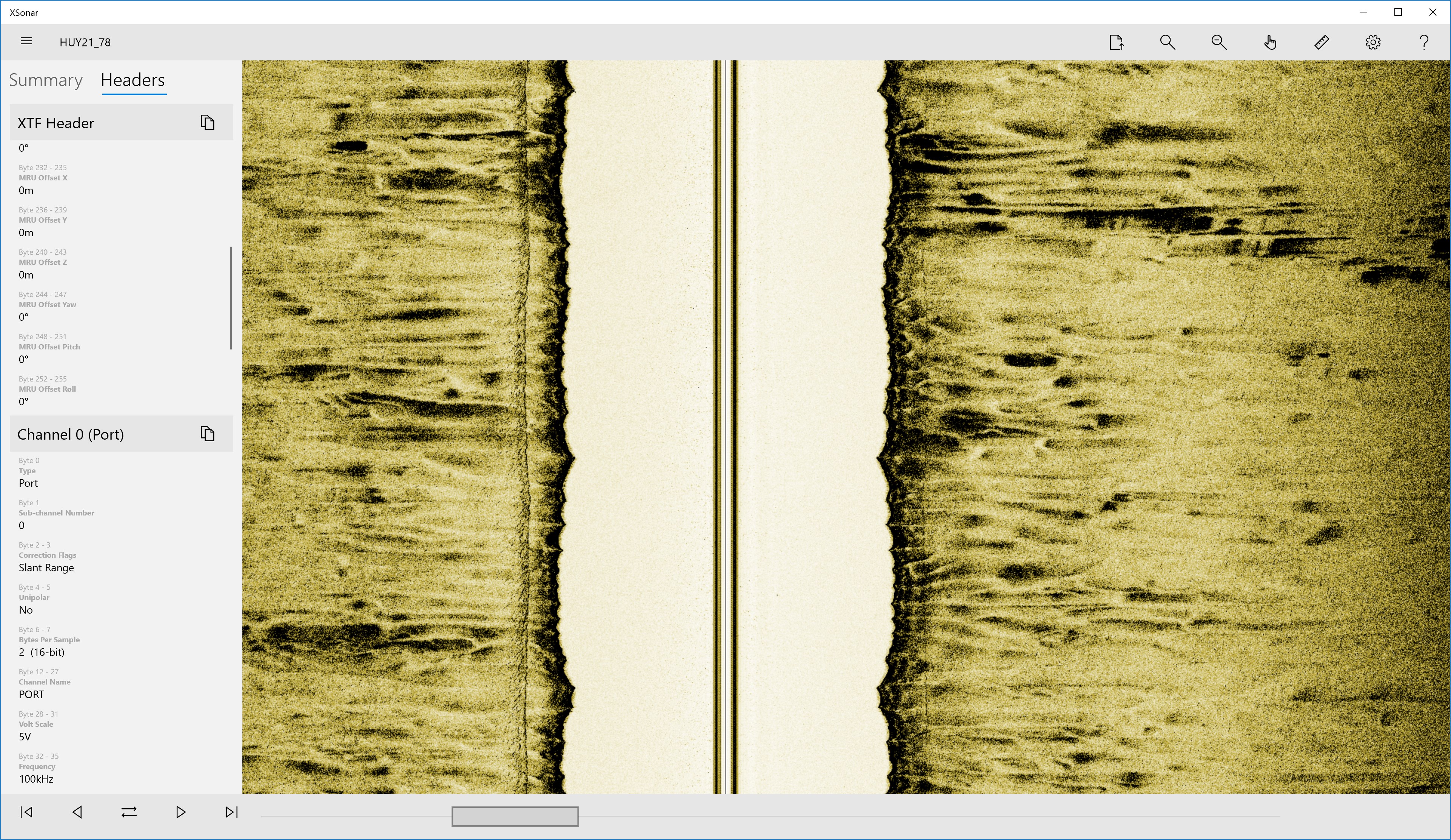Viewport: 1451px width, 840px height.
Task: Copy the XTF Header contents
Action: [x=207, y=122]
